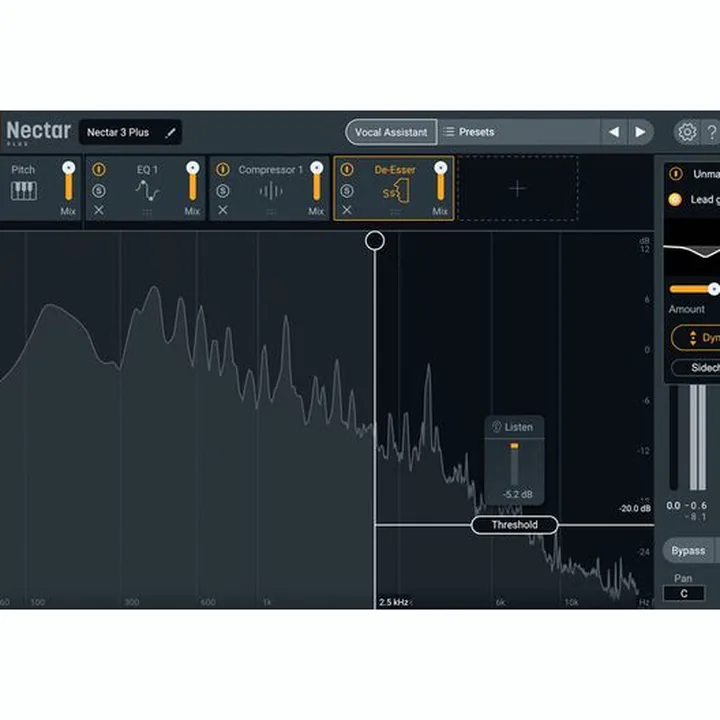The width and height of the screenshot is (720, 720).
Task: Select the Lead vocal orange indicator
Action: (675, 199)
